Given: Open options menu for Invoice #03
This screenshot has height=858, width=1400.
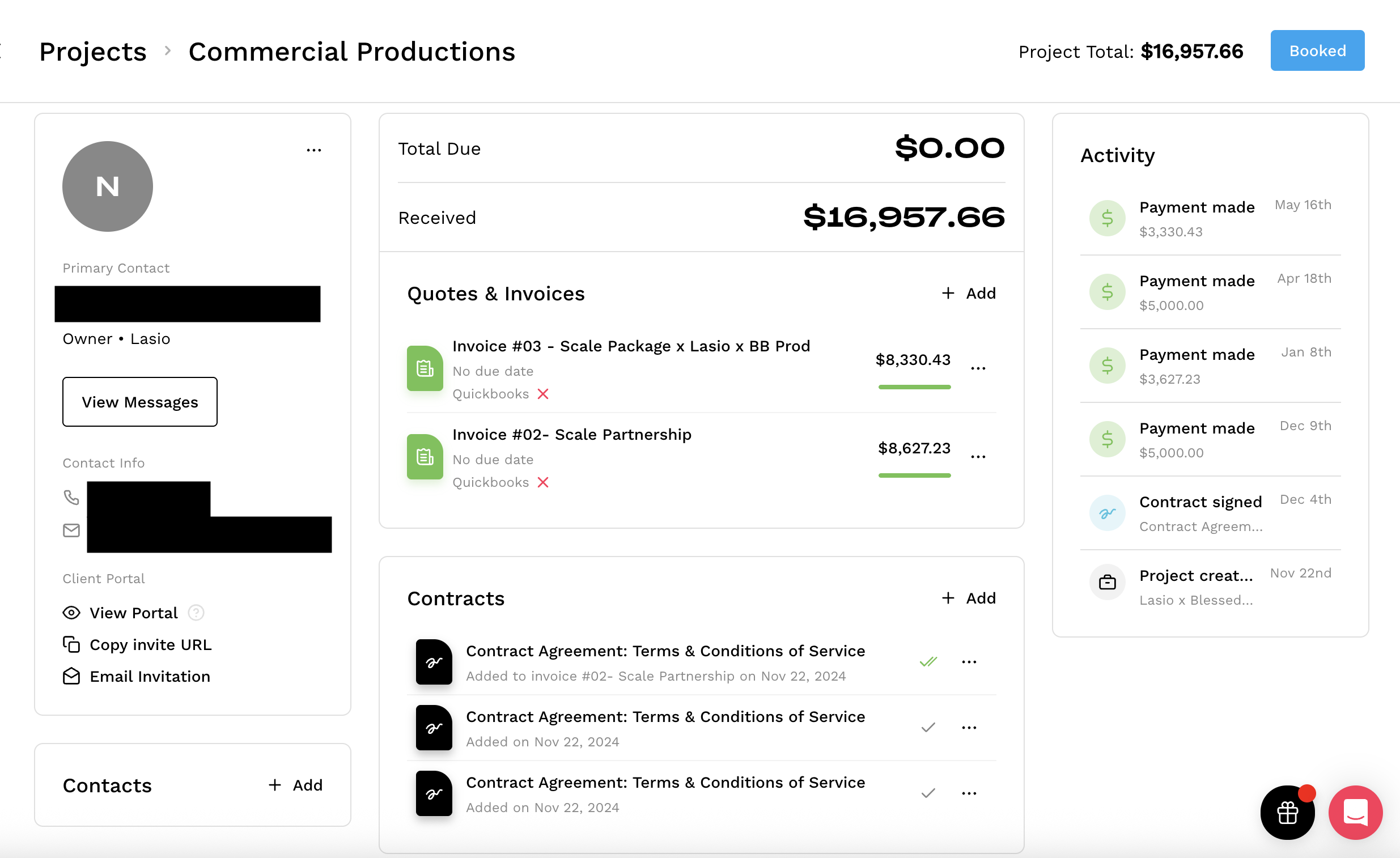Looking at the screenshot, I should (978, 368).
